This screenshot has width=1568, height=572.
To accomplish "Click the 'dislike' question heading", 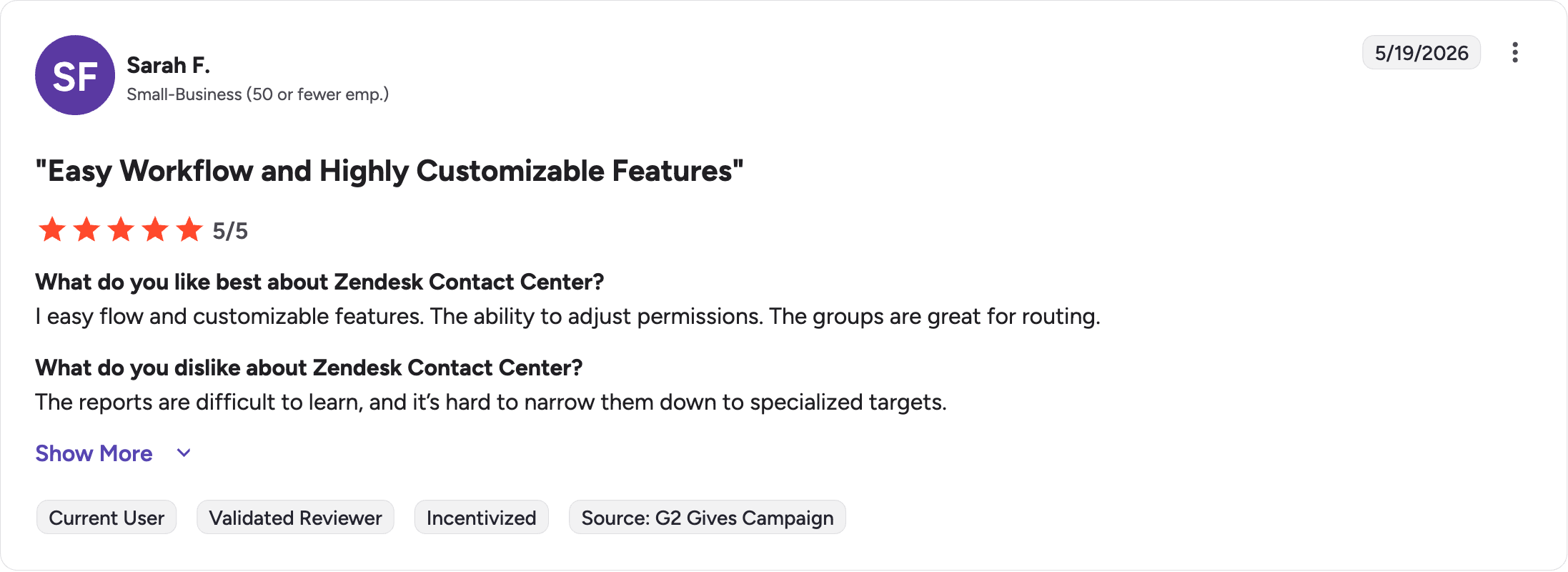I will [309, 368].
